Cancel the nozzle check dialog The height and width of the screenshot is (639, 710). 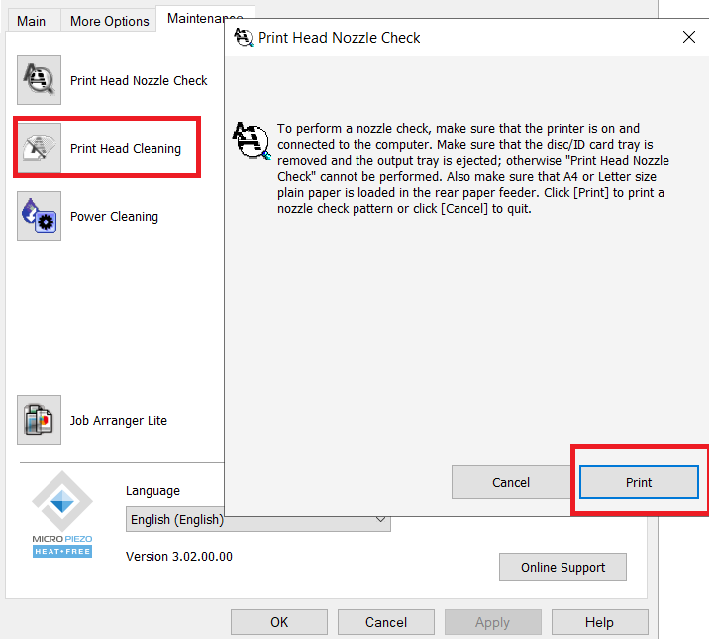[511, 482]
